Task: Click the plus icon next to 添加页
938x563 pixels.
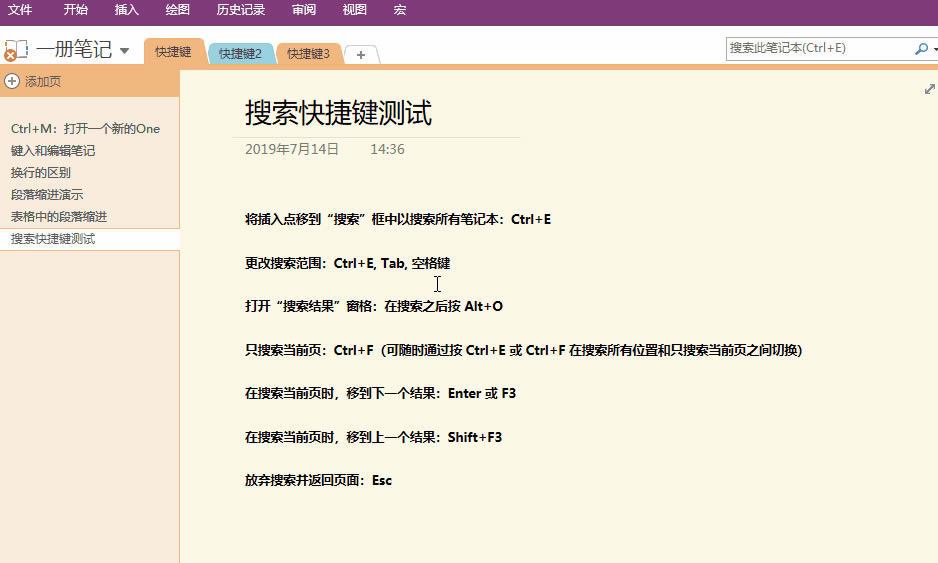Action: click(x=12, y=81)
